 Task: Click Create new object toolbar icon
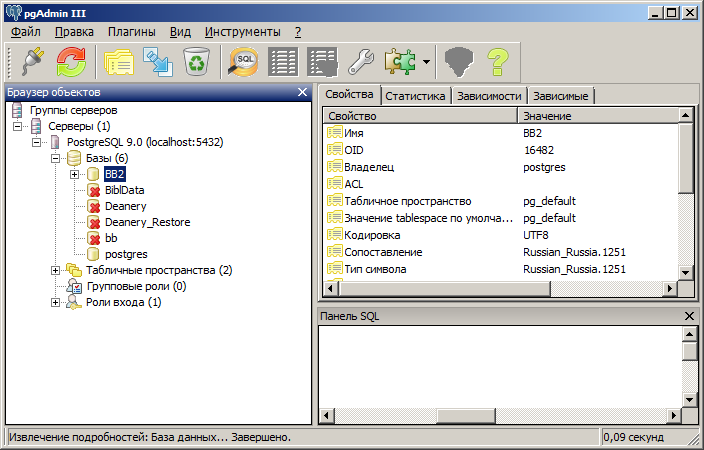[158, 62]
